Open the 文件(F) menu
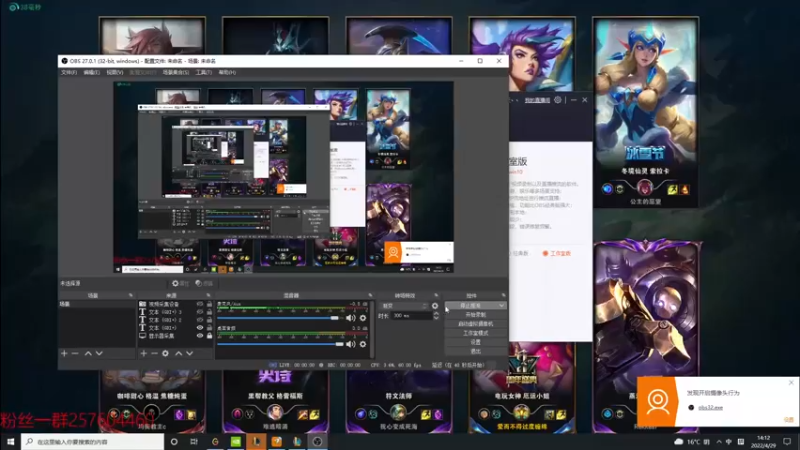 pyautogui.click(x=69, y=72)
